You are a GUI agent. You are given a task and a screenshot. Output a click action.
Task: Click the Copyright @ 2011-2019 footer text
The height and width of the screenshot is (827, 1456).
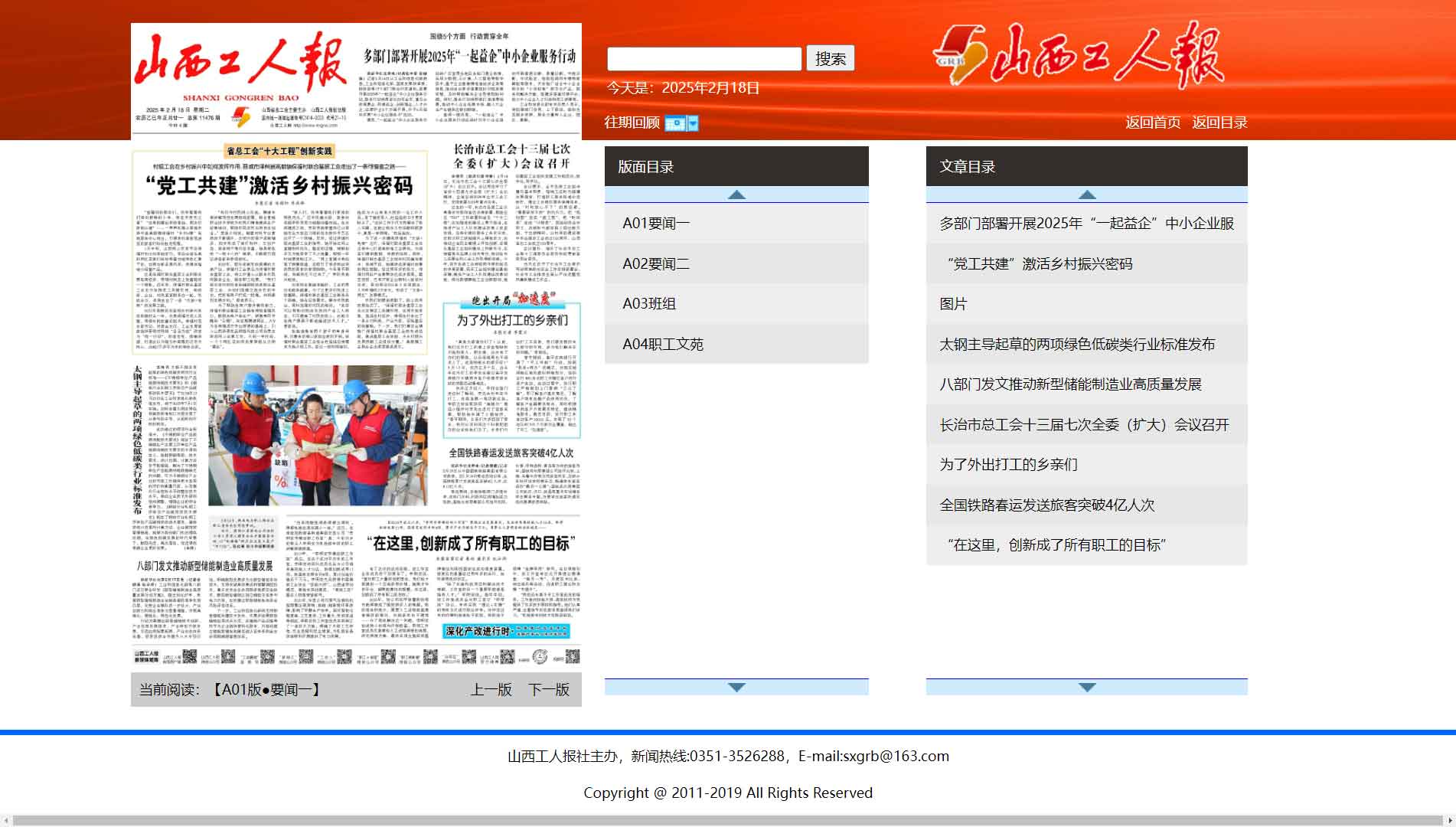[x=728, y=793]
